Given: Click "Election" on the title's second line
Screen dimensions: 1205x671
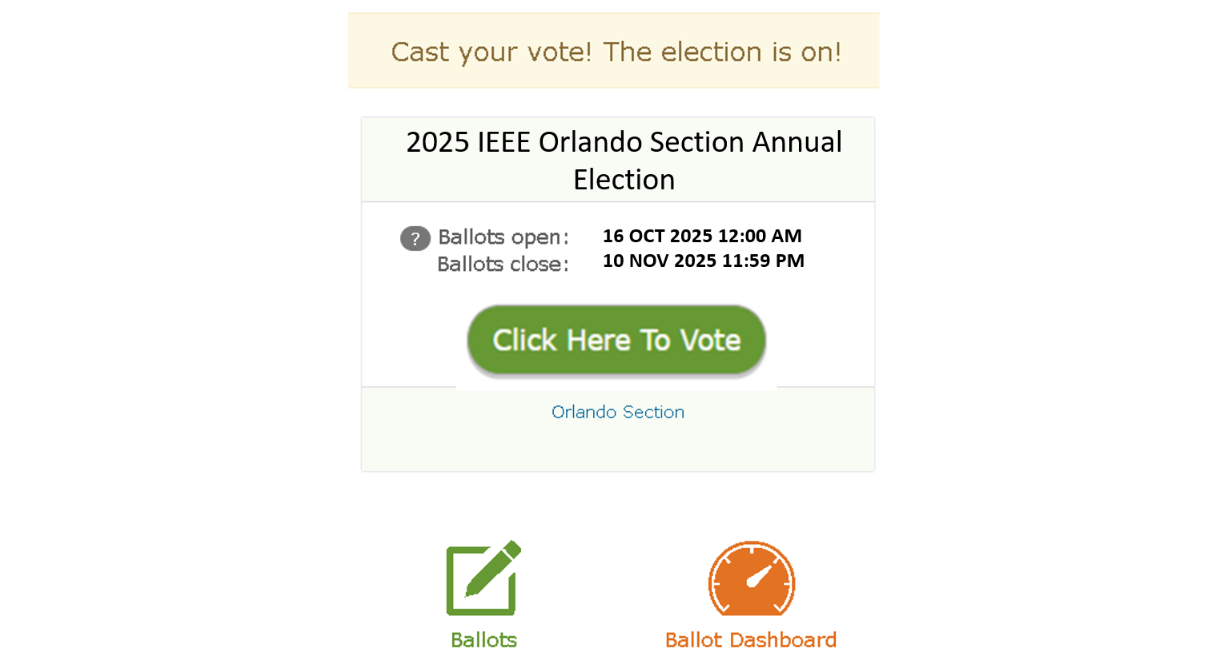Looking at the screenshot, I should tap(624, 180).
